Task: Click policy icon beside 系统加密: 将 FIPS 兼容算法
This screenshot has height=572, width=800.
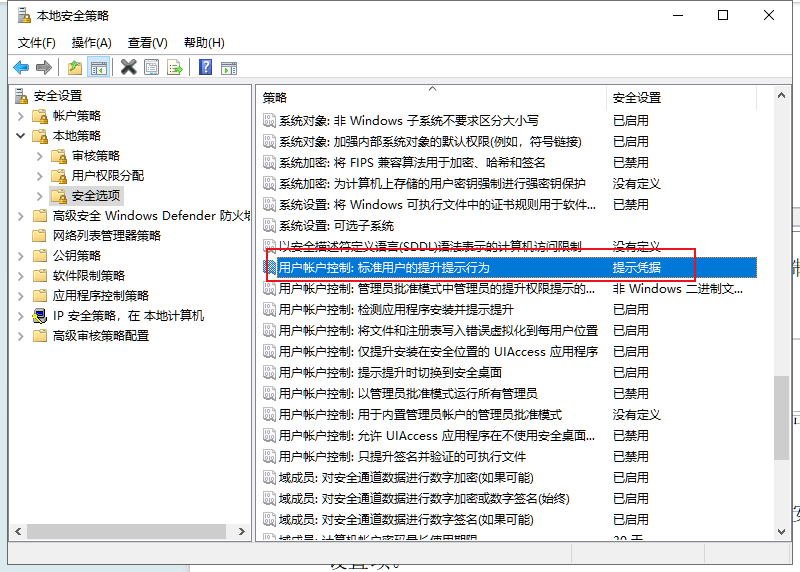Action: (x=269, y=162)
